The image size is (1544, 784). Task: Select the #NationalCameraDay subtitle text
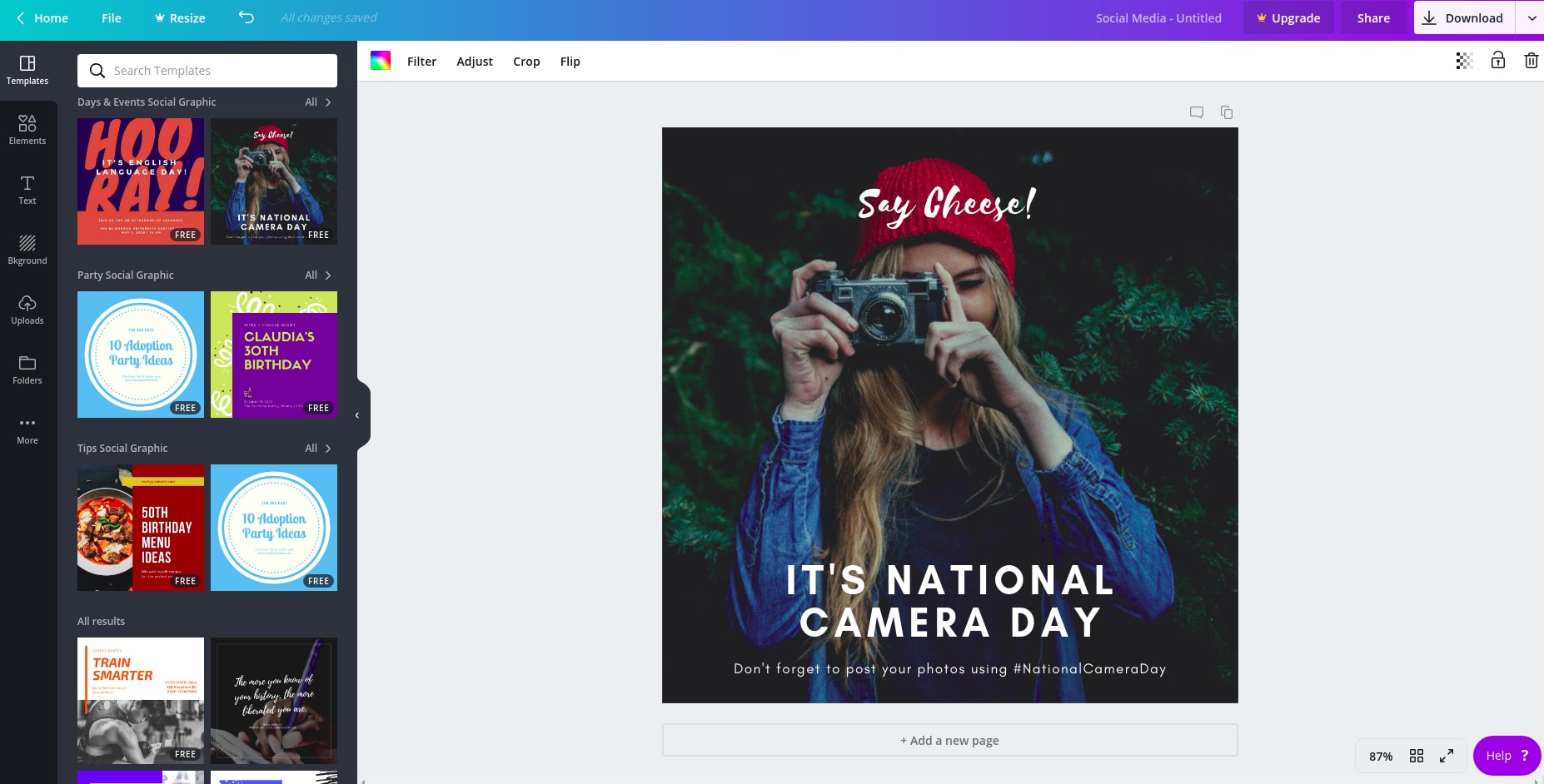(x=949, y=669)
